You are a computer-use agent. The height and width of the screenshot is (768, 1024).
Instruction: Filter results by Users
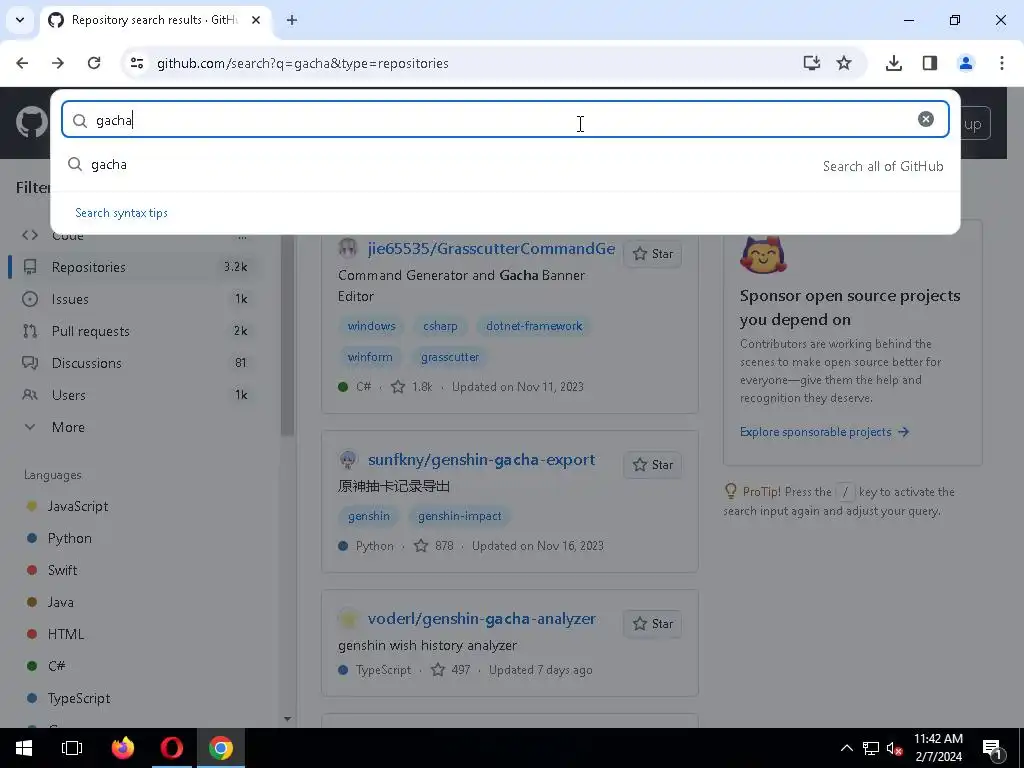pyautogui.click(x=136, y=395)
